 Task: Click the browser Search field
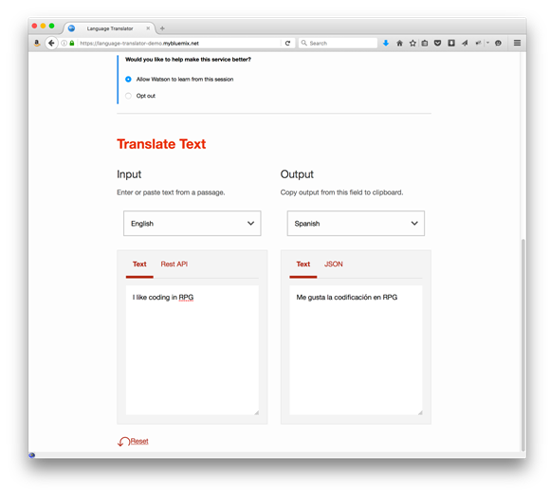[338, 43]
